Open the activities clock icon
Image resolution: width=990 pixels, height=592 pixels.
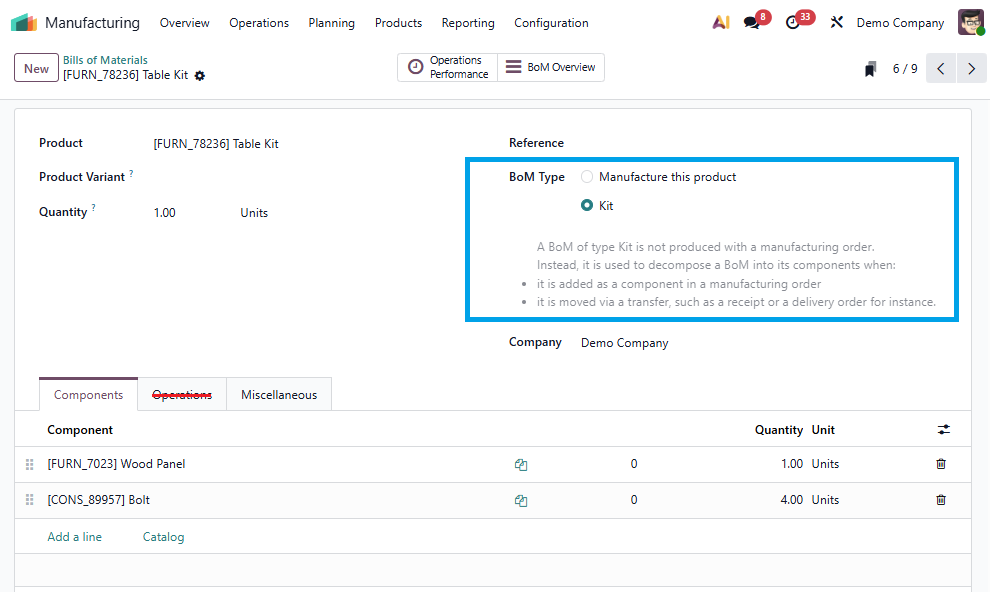click(793, 22)
